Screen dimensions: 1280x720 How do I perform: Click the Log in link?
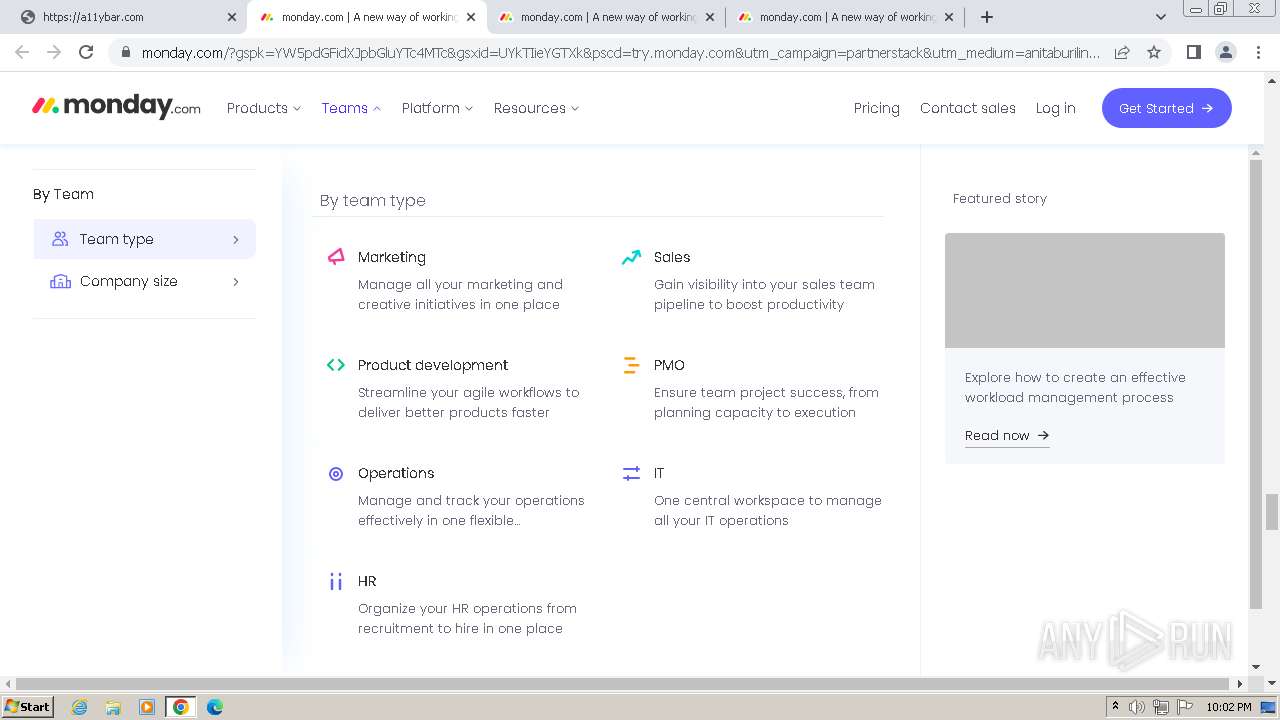point(1055,108)
